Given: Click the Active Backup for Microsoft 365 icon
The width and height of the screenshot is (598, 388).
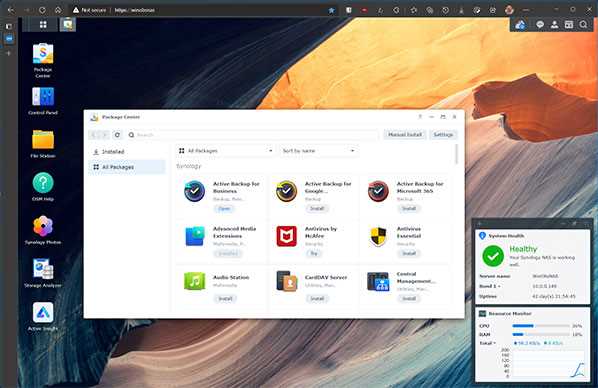Looking at the screenshot, I should (x=378, y=191).
